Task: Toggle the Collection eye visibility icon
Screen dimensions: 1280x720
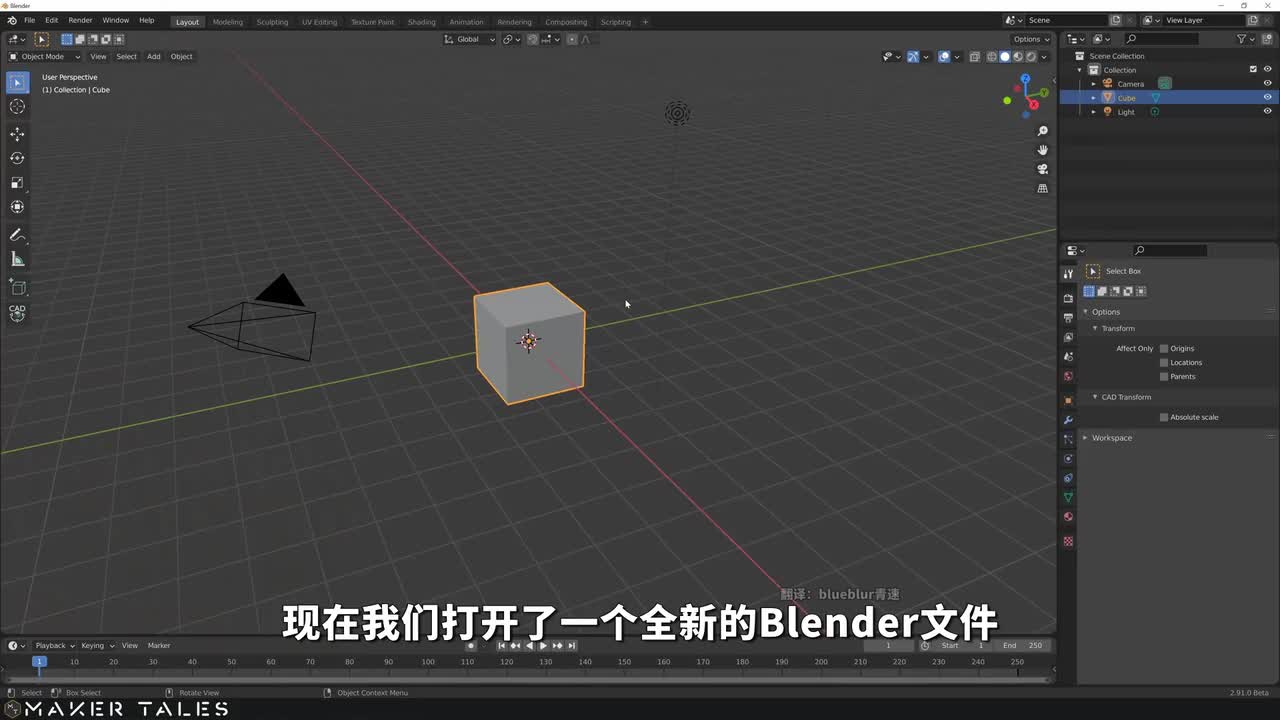Action: 1267,70
